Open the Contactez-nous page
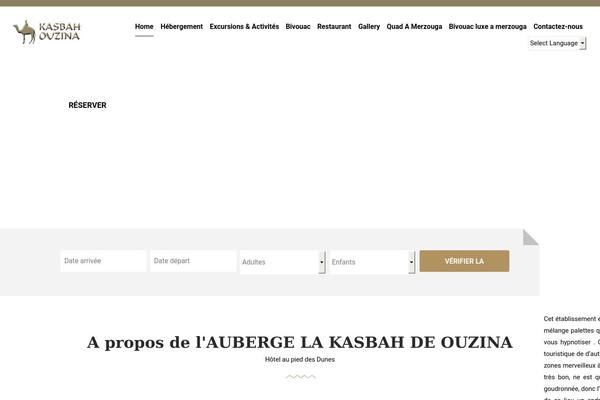 [558, 26]
